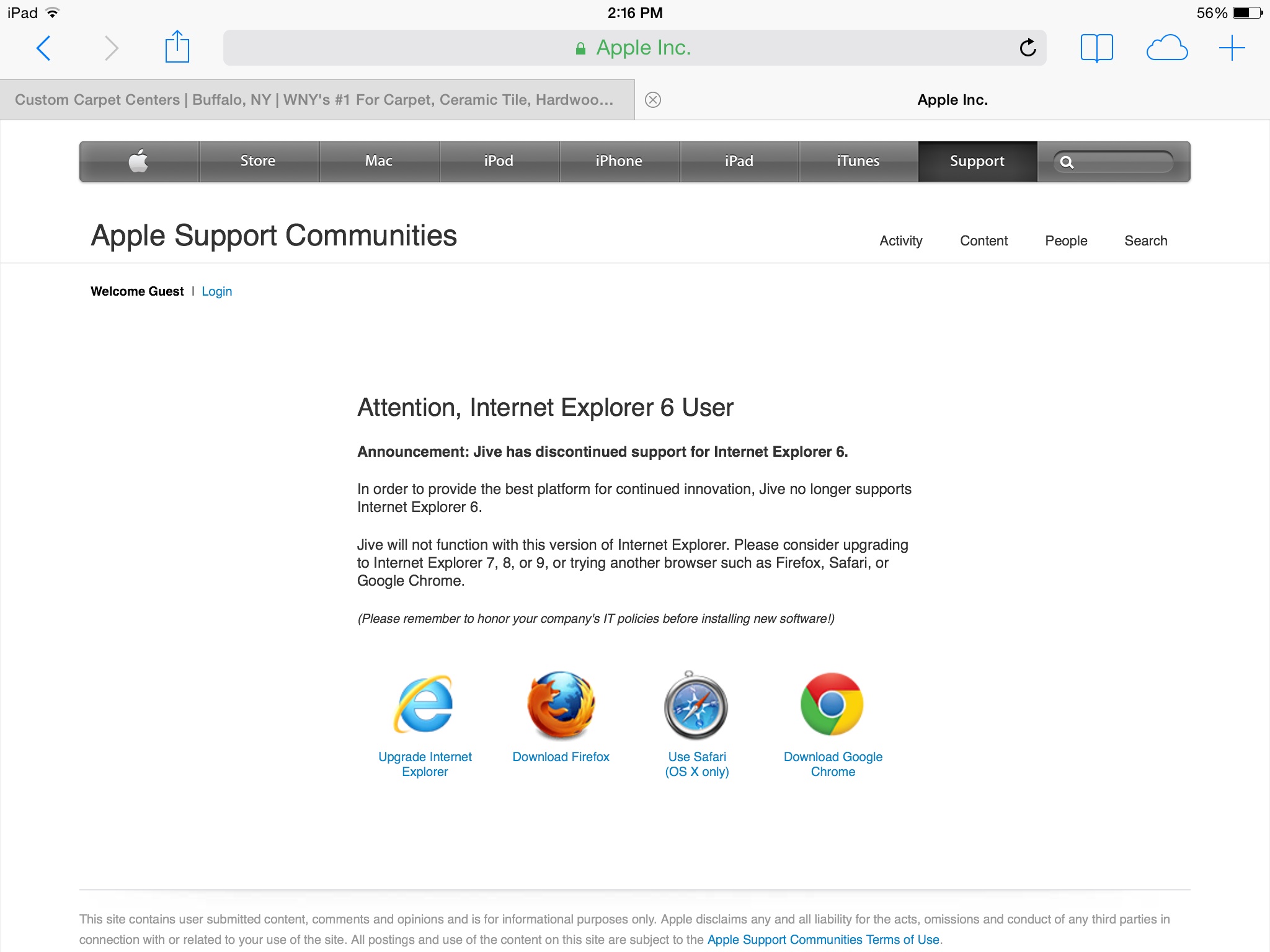The width and height of the screenshot is (1270, 952).
Task: Open the share sheet icon
Action: click(x=177, y=47)
